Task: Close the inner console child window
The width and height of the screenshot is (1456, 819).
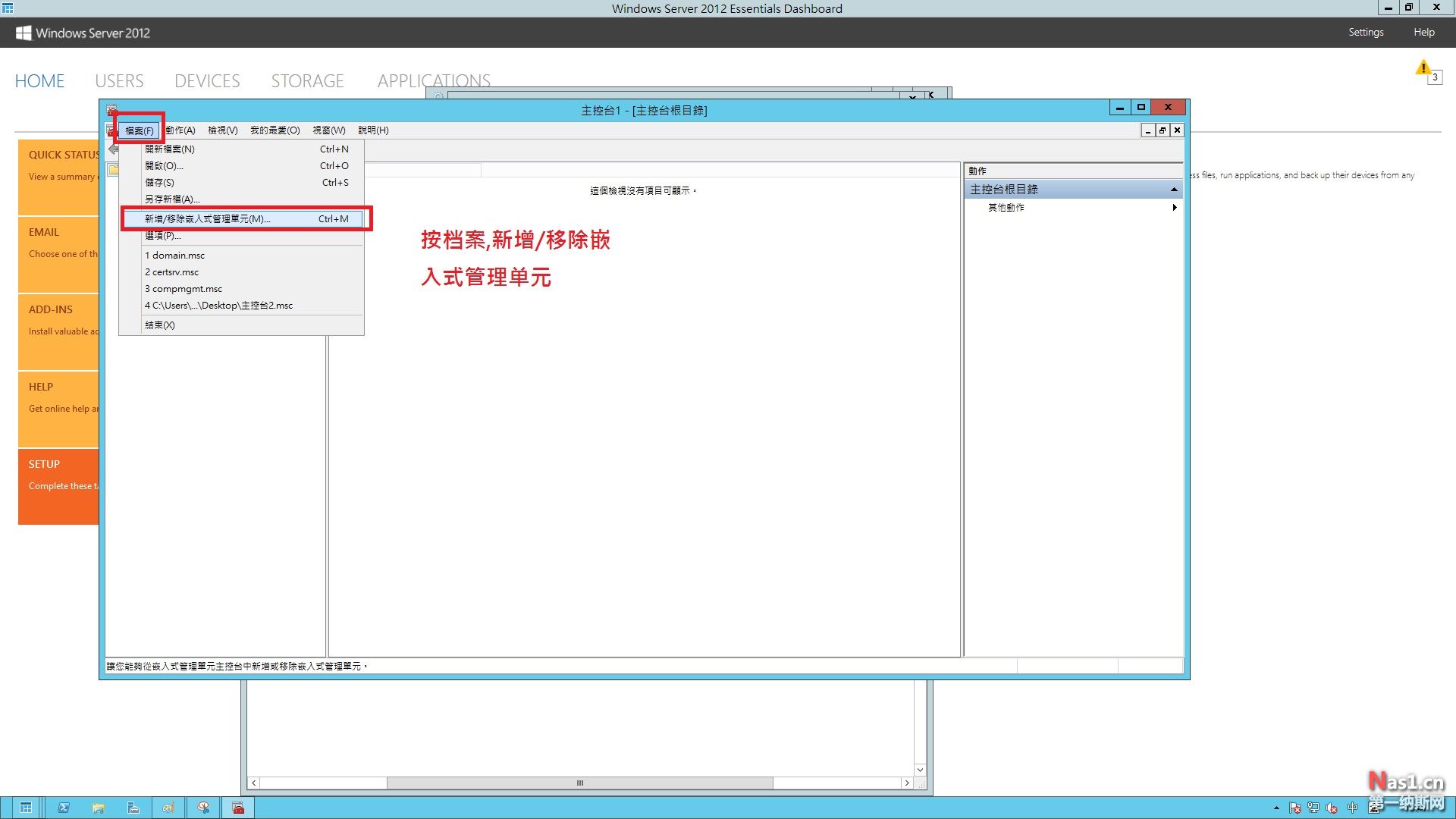Action: [1177, 130]
